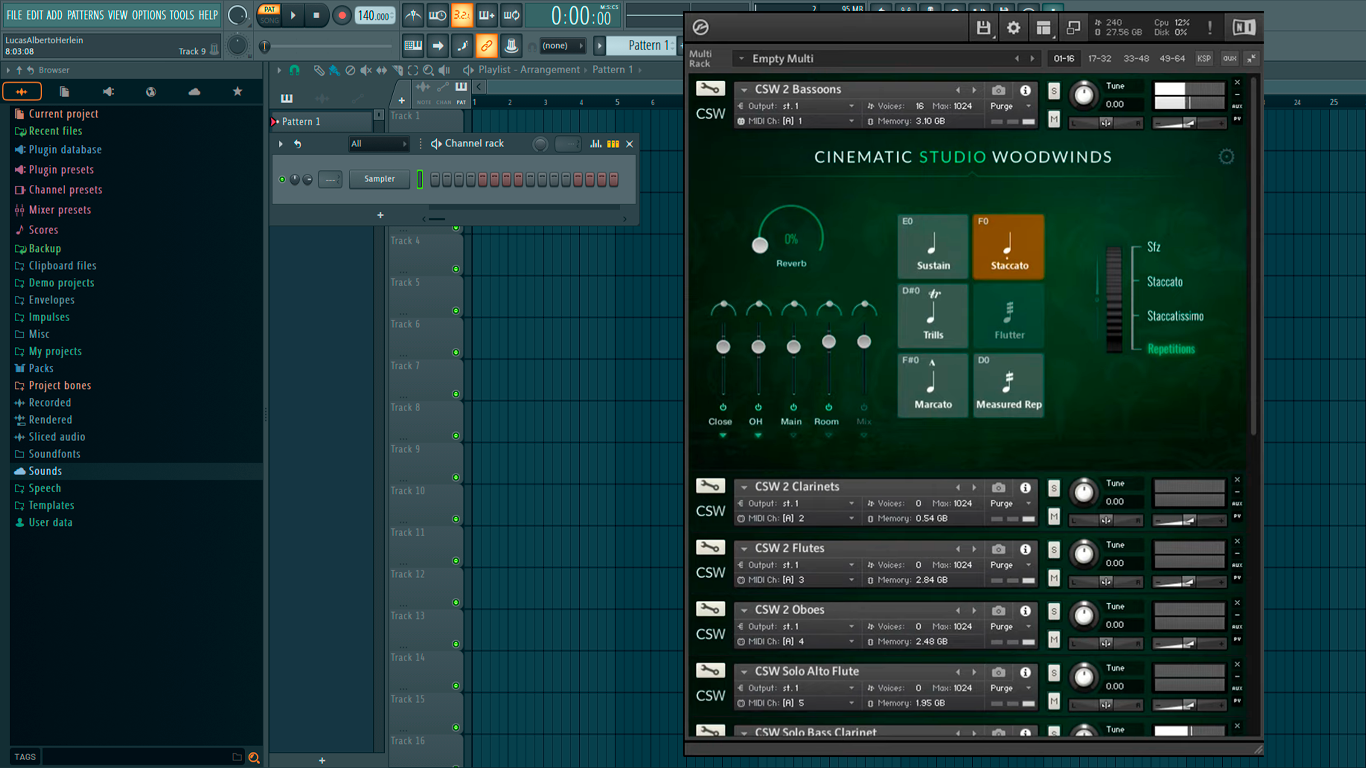Switch the PAT/SONG mode toggle
The height and width of the screenshot is (768, 1366).
point(269,15)
